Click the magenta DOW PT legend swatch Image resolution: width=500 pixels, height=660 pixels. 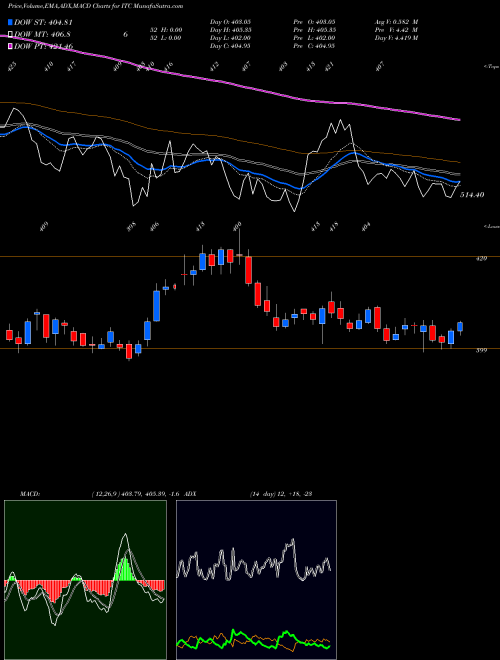[11, 46]
